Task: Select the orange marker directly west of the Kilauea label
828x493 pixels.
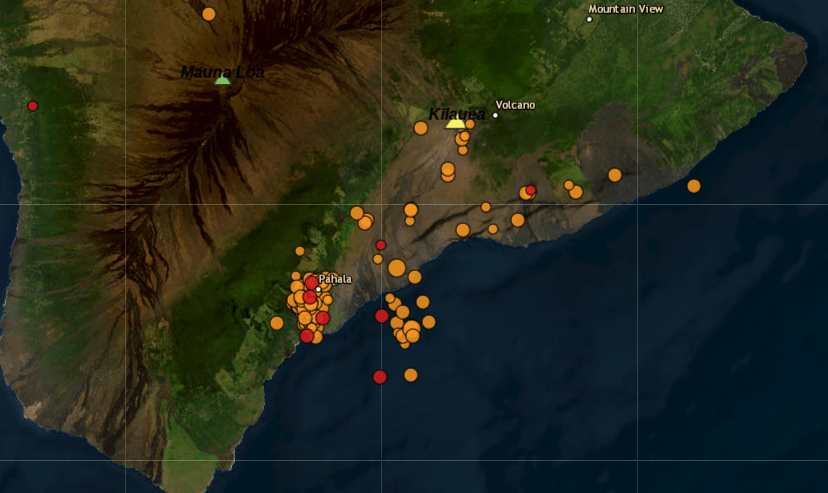Action: (421, 128)
